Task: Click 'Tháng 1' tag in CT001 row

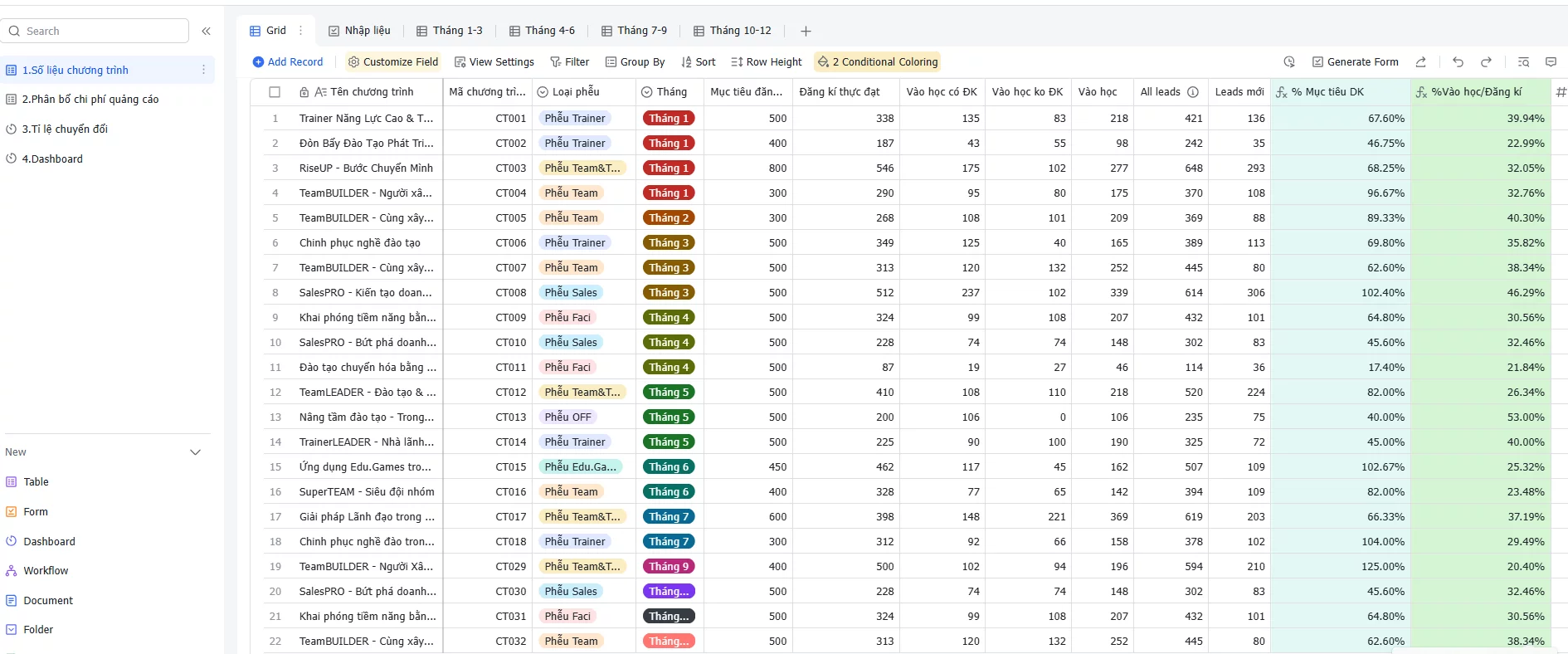Action: coord(669,118)
